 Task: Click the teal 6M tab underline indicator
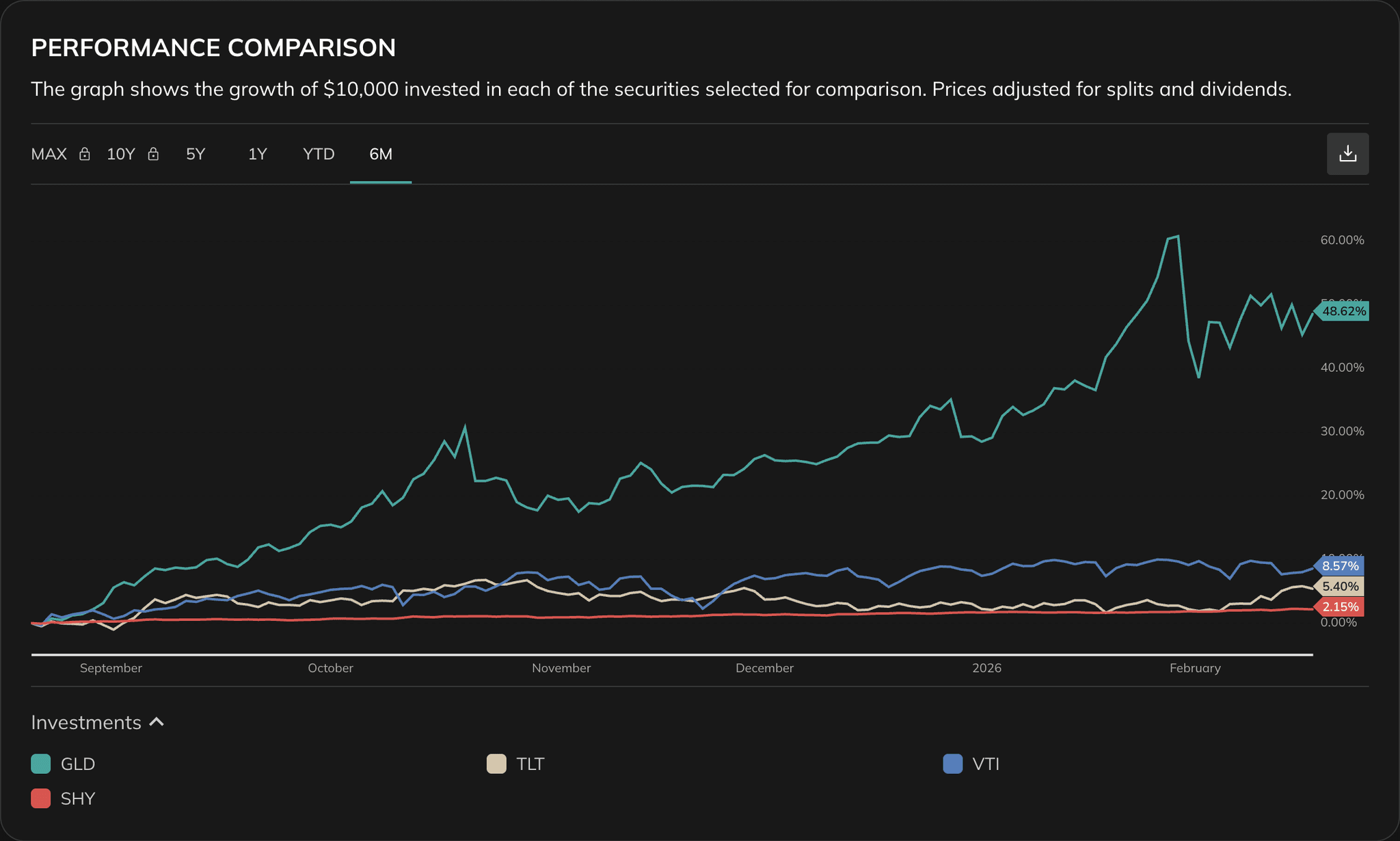381,182
